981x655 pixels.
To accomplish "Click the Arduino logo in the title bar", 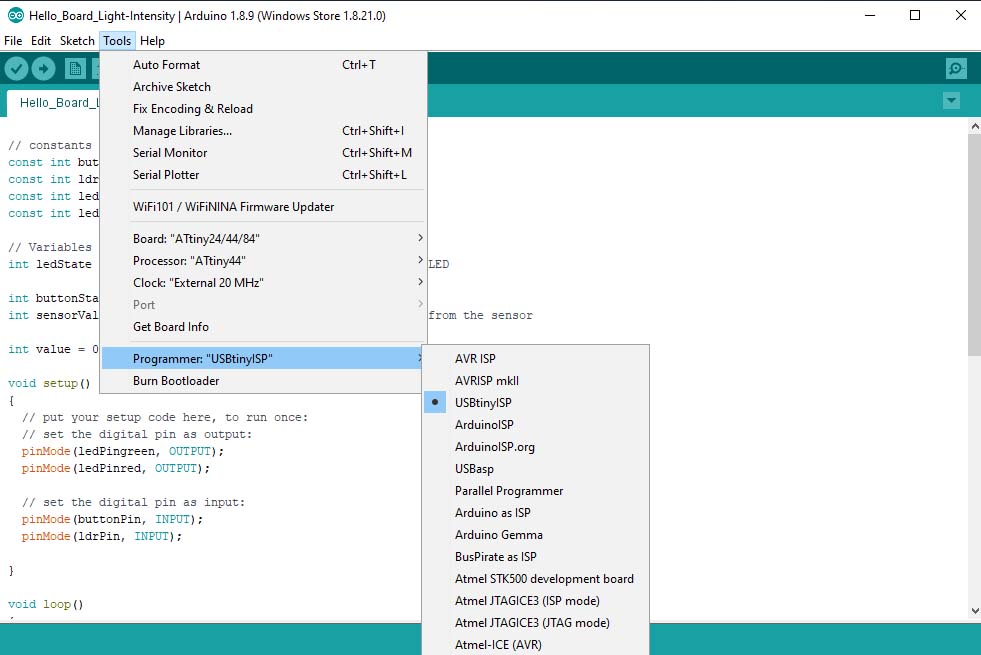I will click(x=16, y=16).
